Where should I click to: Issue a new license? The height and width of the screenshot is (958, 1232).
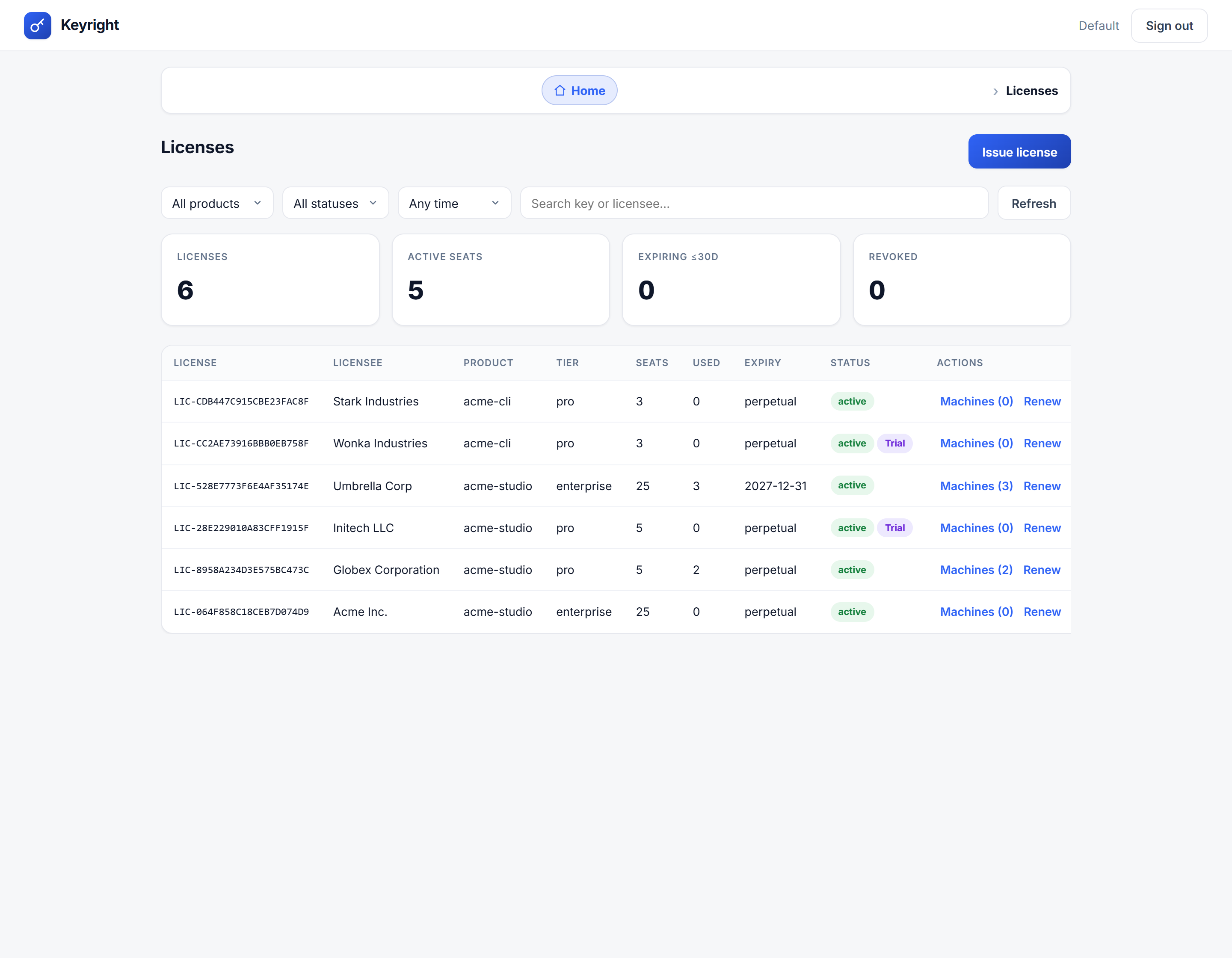coord(1019,152)
